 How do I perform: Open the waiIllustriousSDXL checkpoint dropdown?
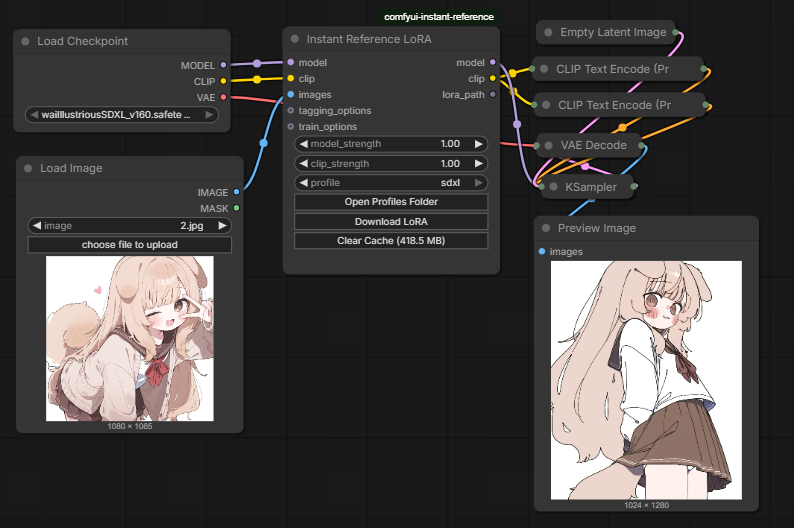tap(122, 115)
